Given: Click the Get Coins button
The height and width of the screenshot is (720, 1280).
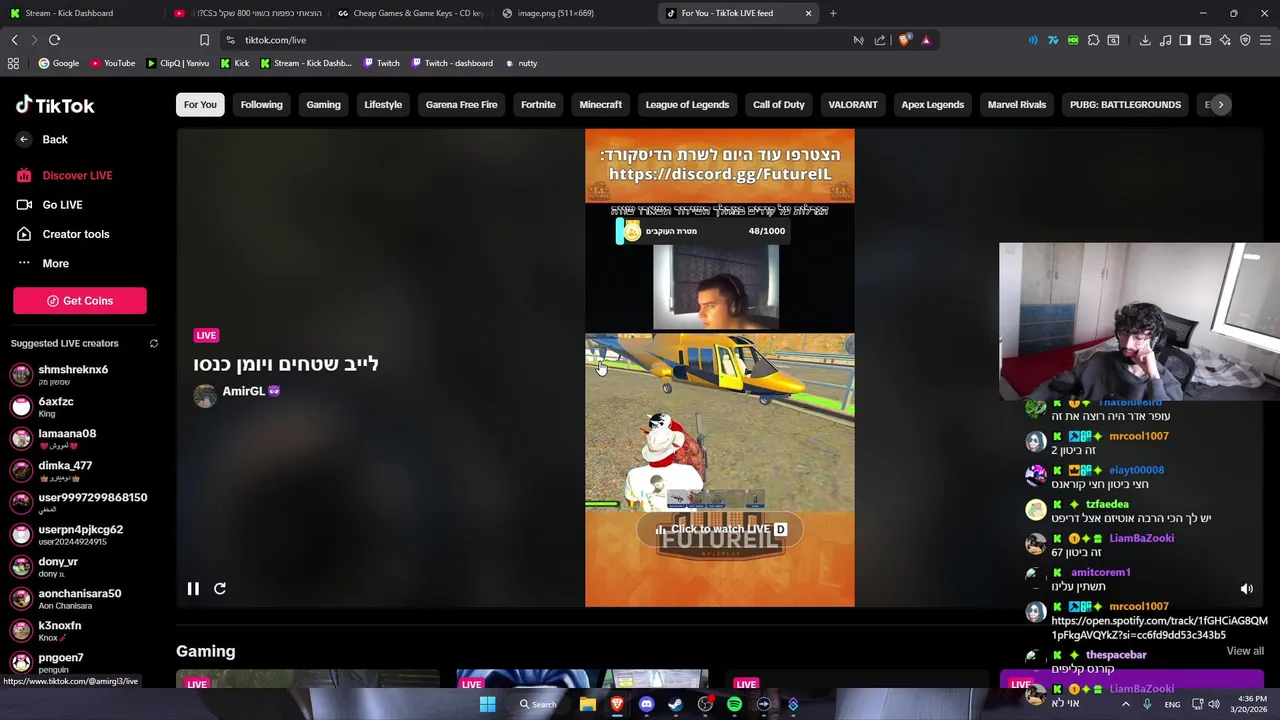Looking at the screenshot, I should click(80, 301).
